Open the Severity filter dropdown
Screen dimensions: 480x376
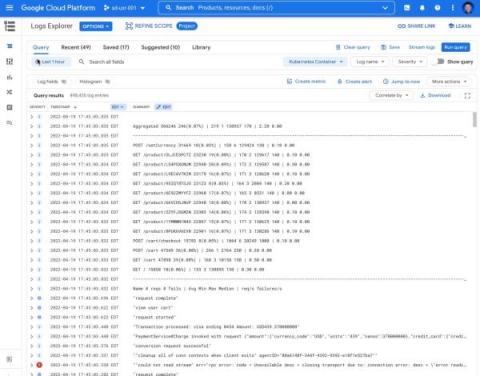[410, 62]
